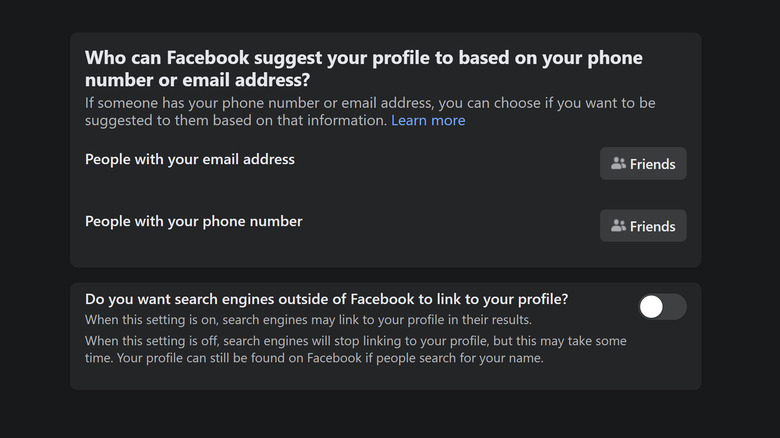The image size is (780, 438).
Task: Click the friends icon beside phone number
Action: [618, 226]
